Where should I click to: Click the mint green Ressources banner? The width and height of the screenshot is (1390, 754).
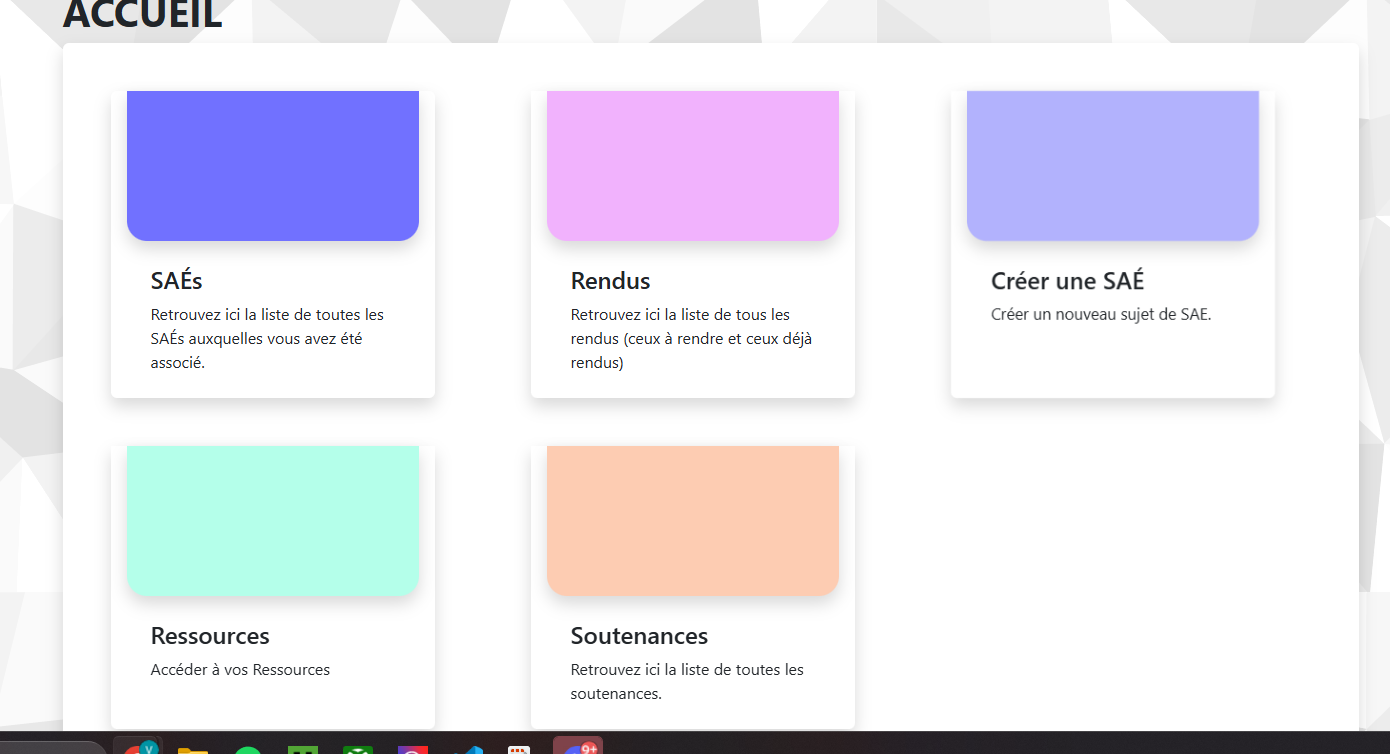coord(272,520)
